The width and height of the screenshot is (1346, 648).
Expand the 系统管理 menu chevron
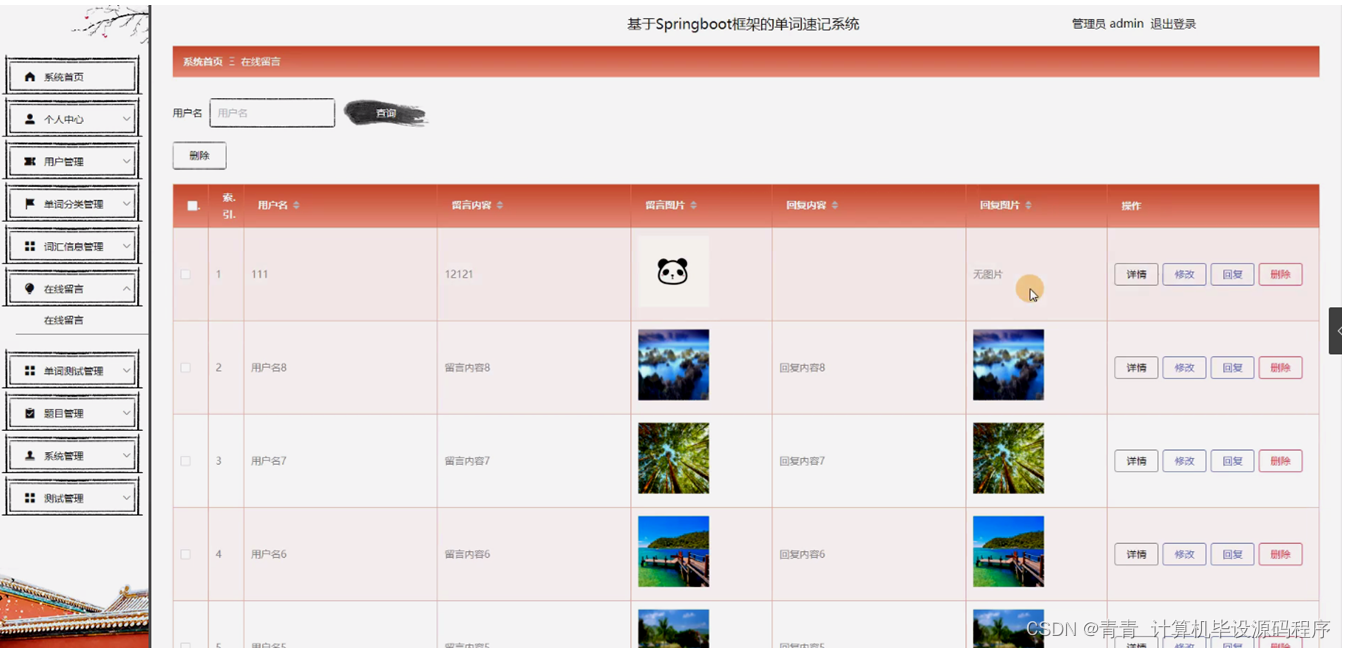[126, 455]
